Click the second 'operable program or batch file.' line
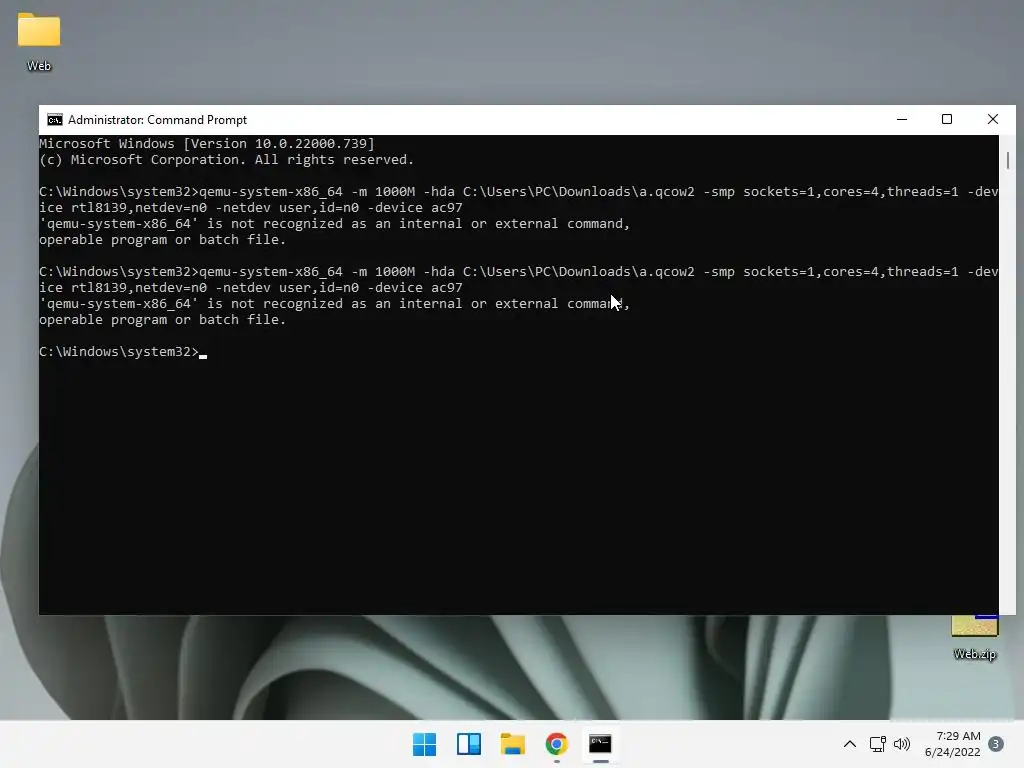The image size is (1024, 768). pyautogui.click(x=163, y=320)
